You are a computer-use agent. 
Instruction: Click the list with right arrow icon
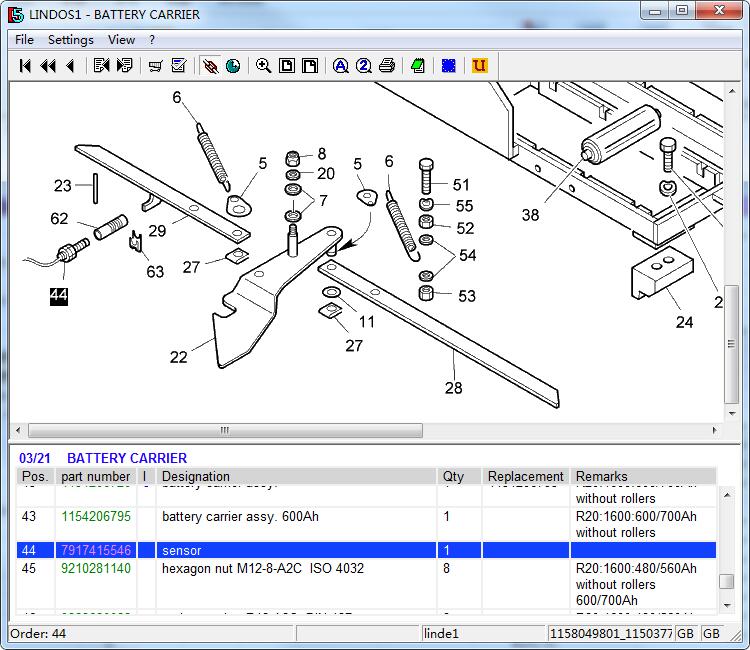[x=125, y=66]
